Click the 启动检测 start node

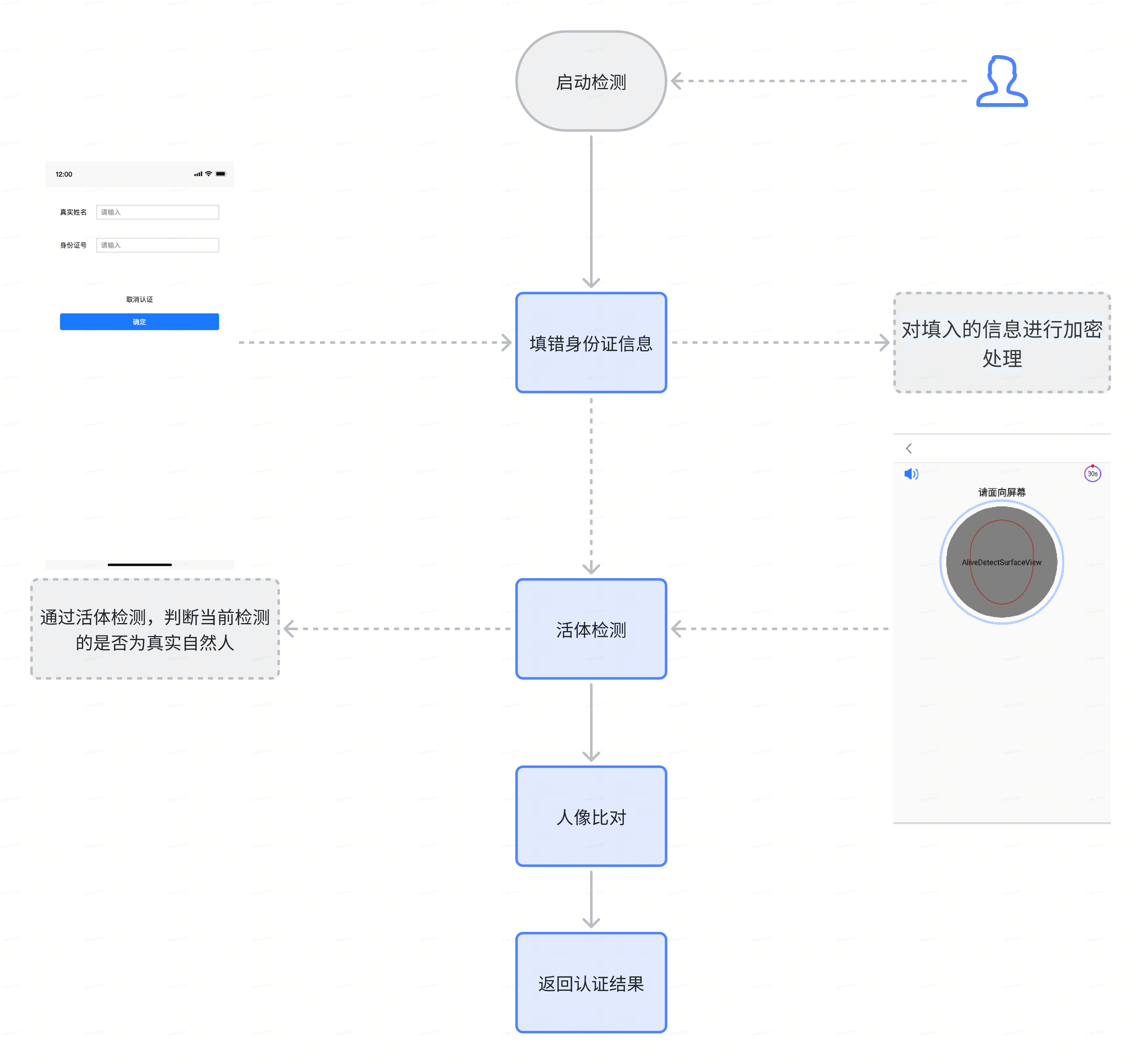coord(591,81)
